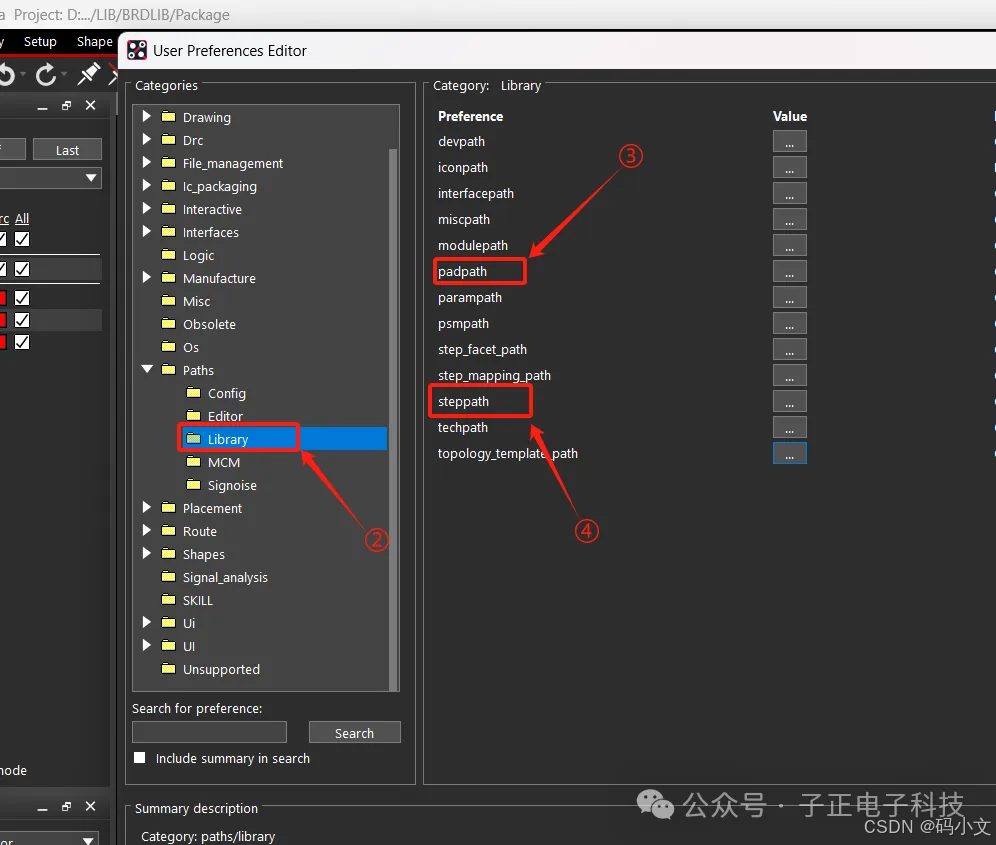The width and height of the screenshot is (996, 845).
Task: Expand the Drawing category
Action: tap(147, 116)
